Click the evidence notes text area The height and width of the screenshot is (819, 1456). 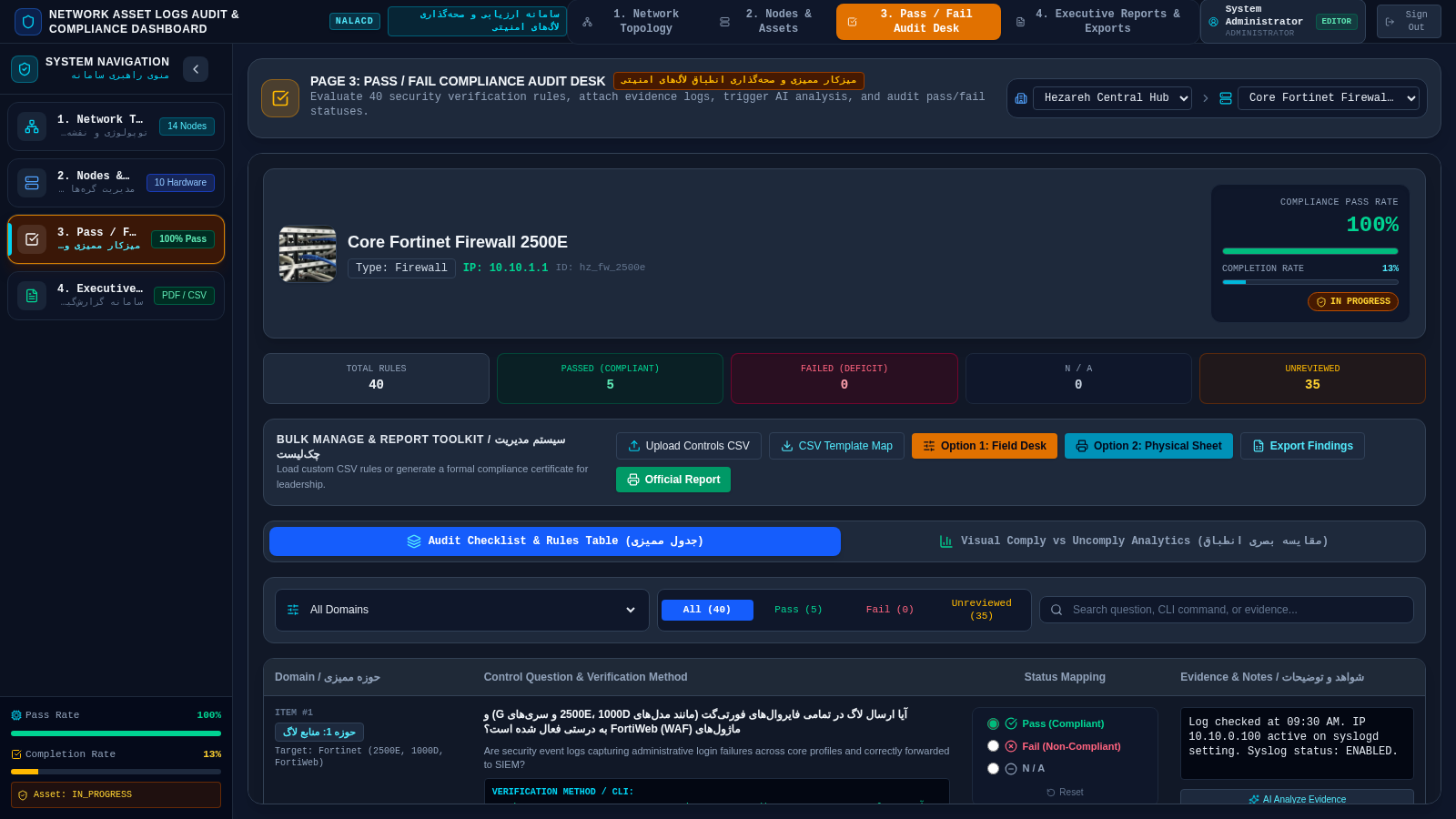1297,743
